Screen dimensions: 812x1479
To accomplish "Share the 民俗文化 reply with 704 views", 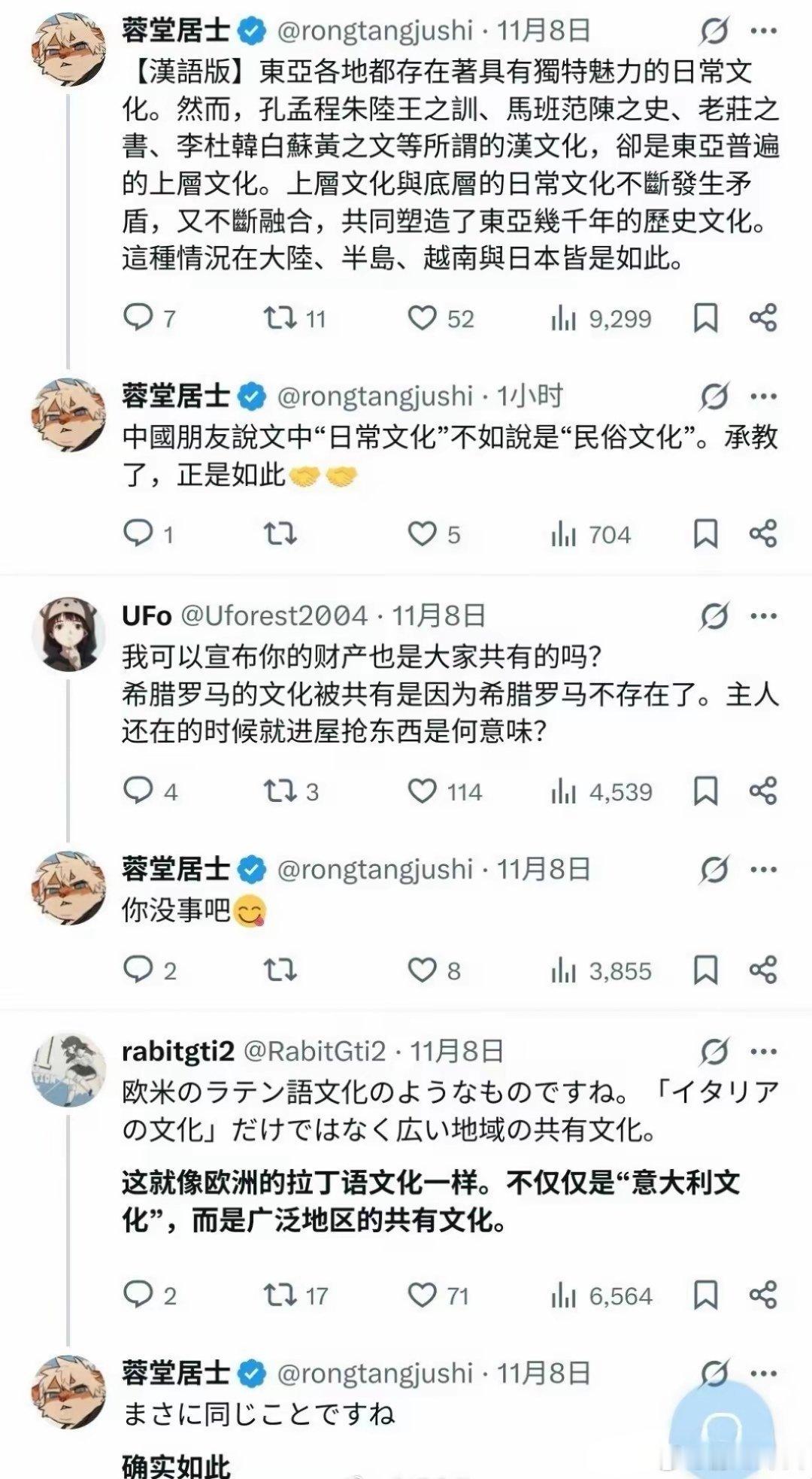I will click(762, 533).
